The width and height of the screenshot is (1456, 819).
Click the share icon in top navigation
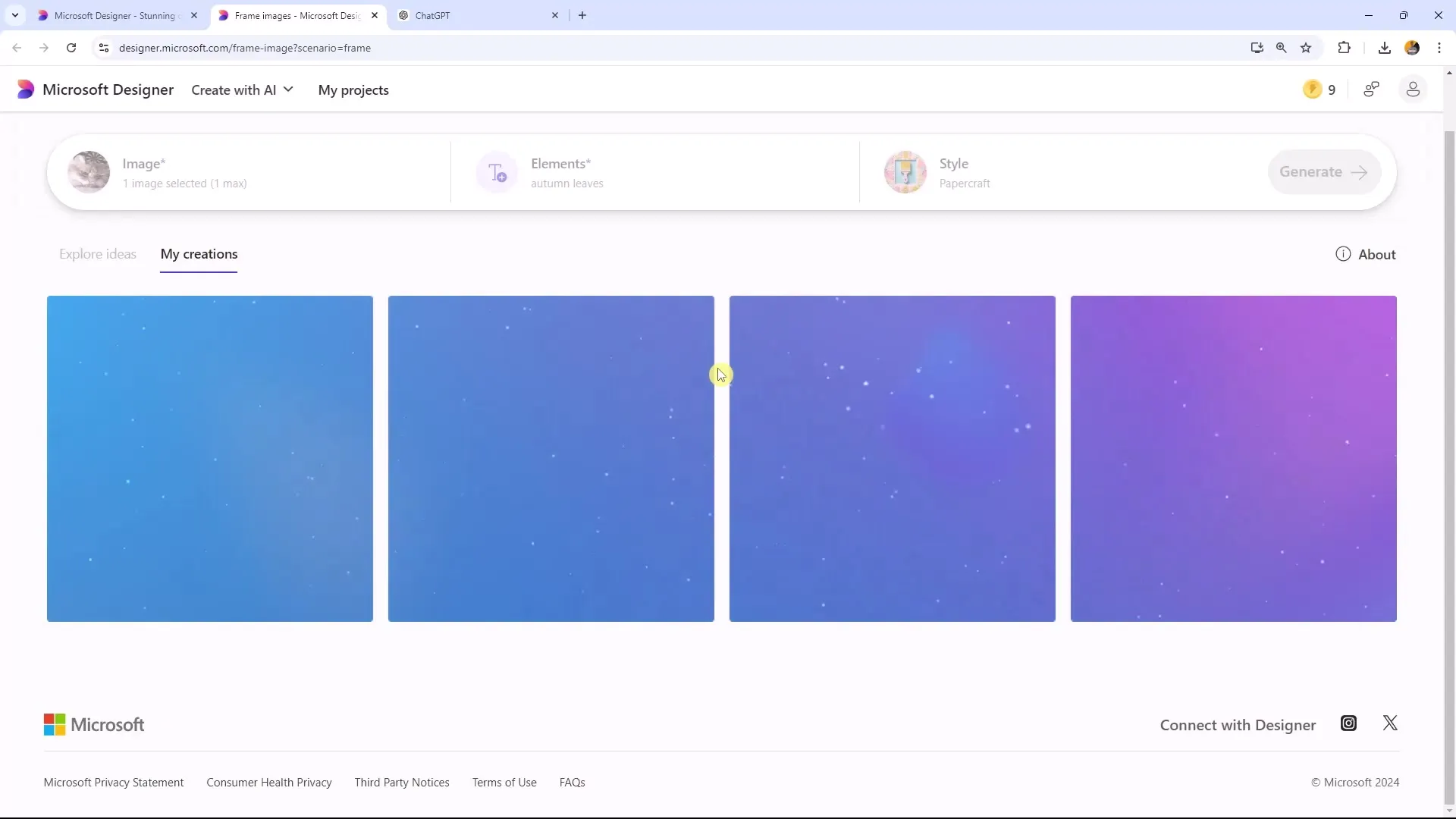[x=1372, y=90]
